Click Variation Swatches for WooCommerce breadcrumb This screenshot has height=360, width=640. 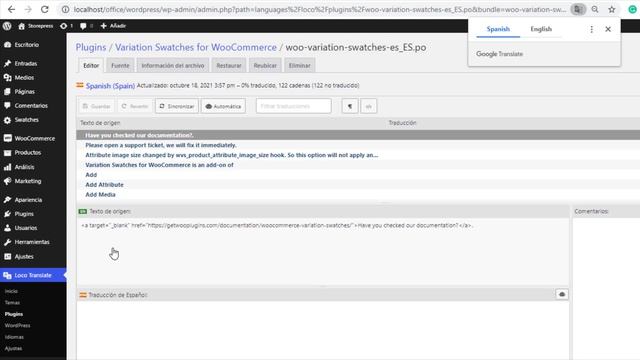coord(196,47)
